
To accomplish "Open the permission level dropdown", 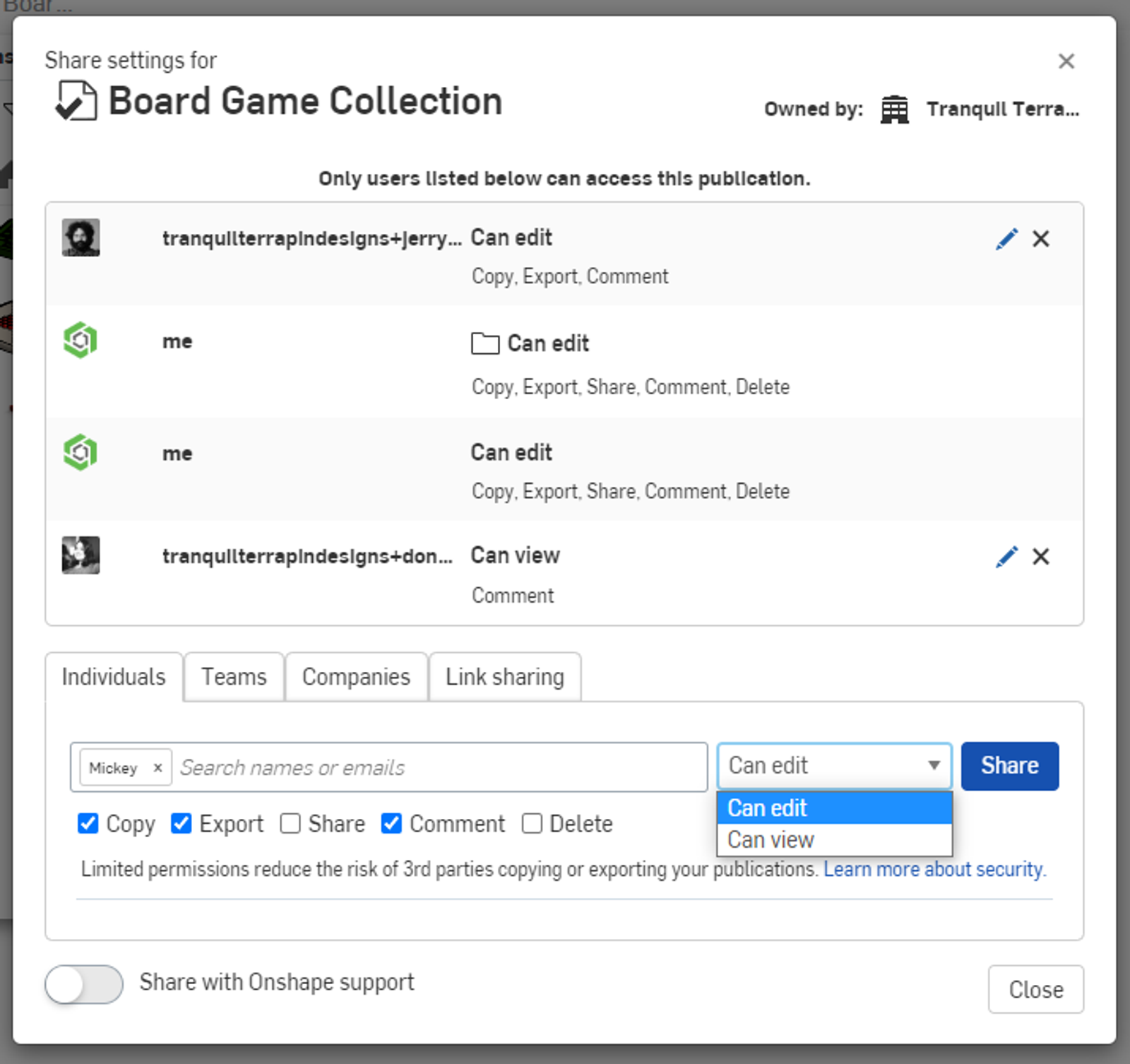I will pos(934,766).
